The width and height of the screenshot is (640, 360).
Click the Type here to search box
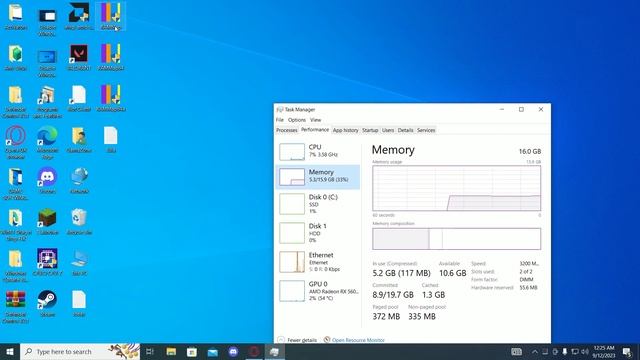(80, 351)
